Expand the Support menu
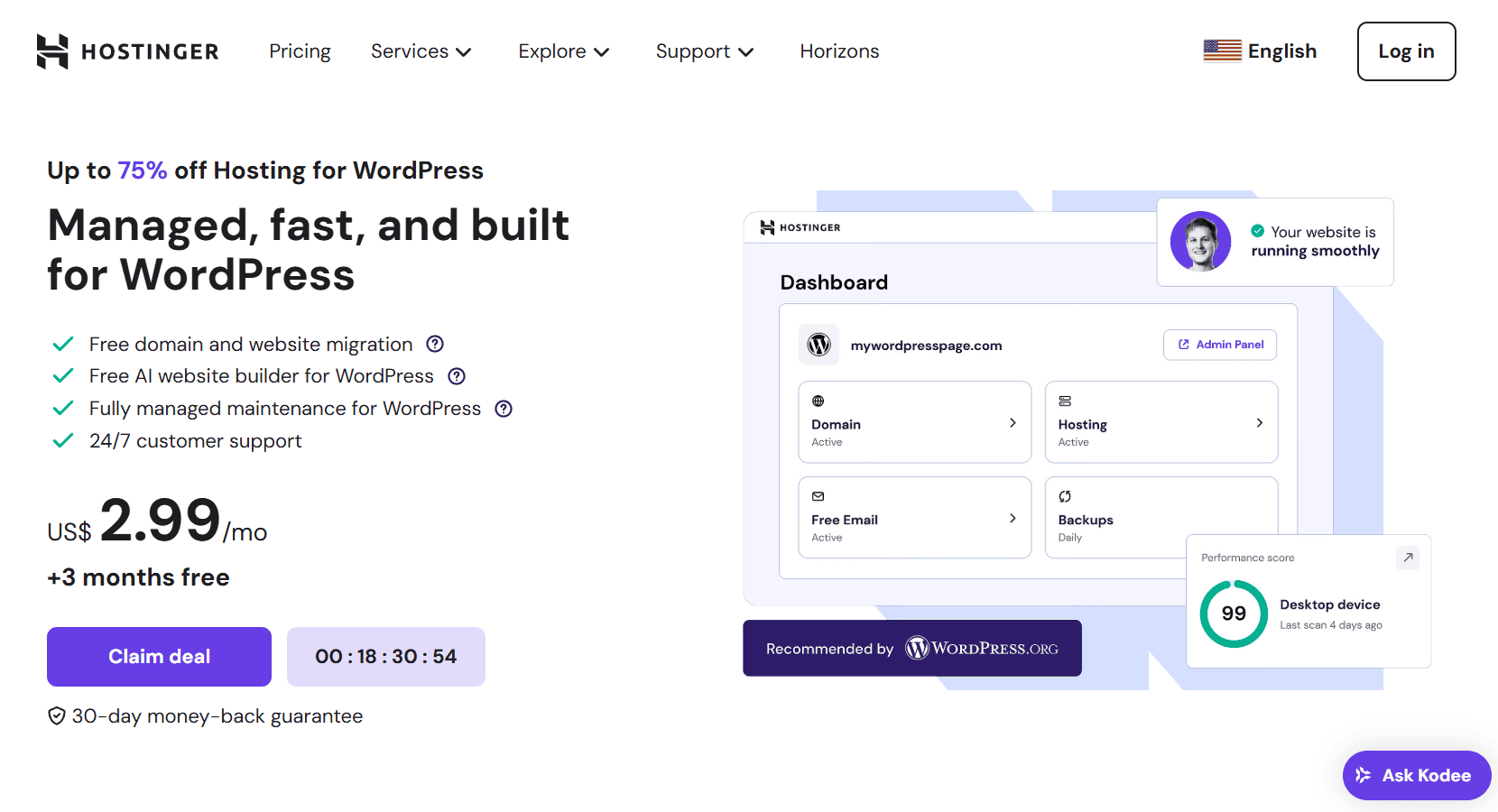This screenshot has width=1498, height=812. (705, 51)
